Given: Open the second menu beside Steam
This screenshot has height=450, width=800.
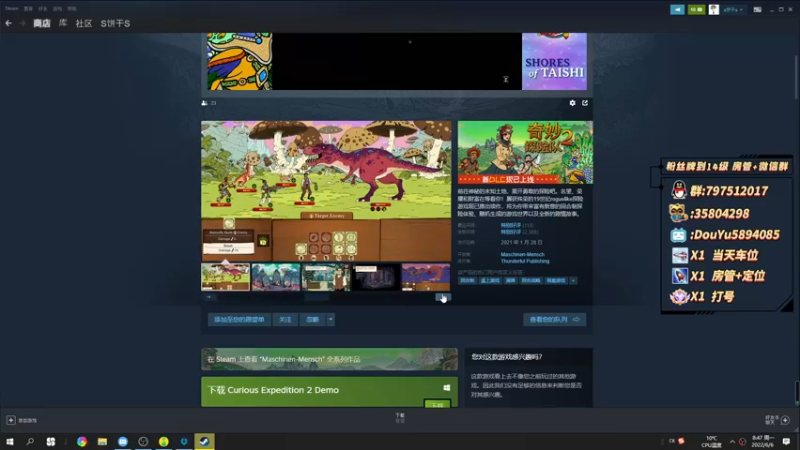Looking at the screenshot, I should (x=29, y=9).
